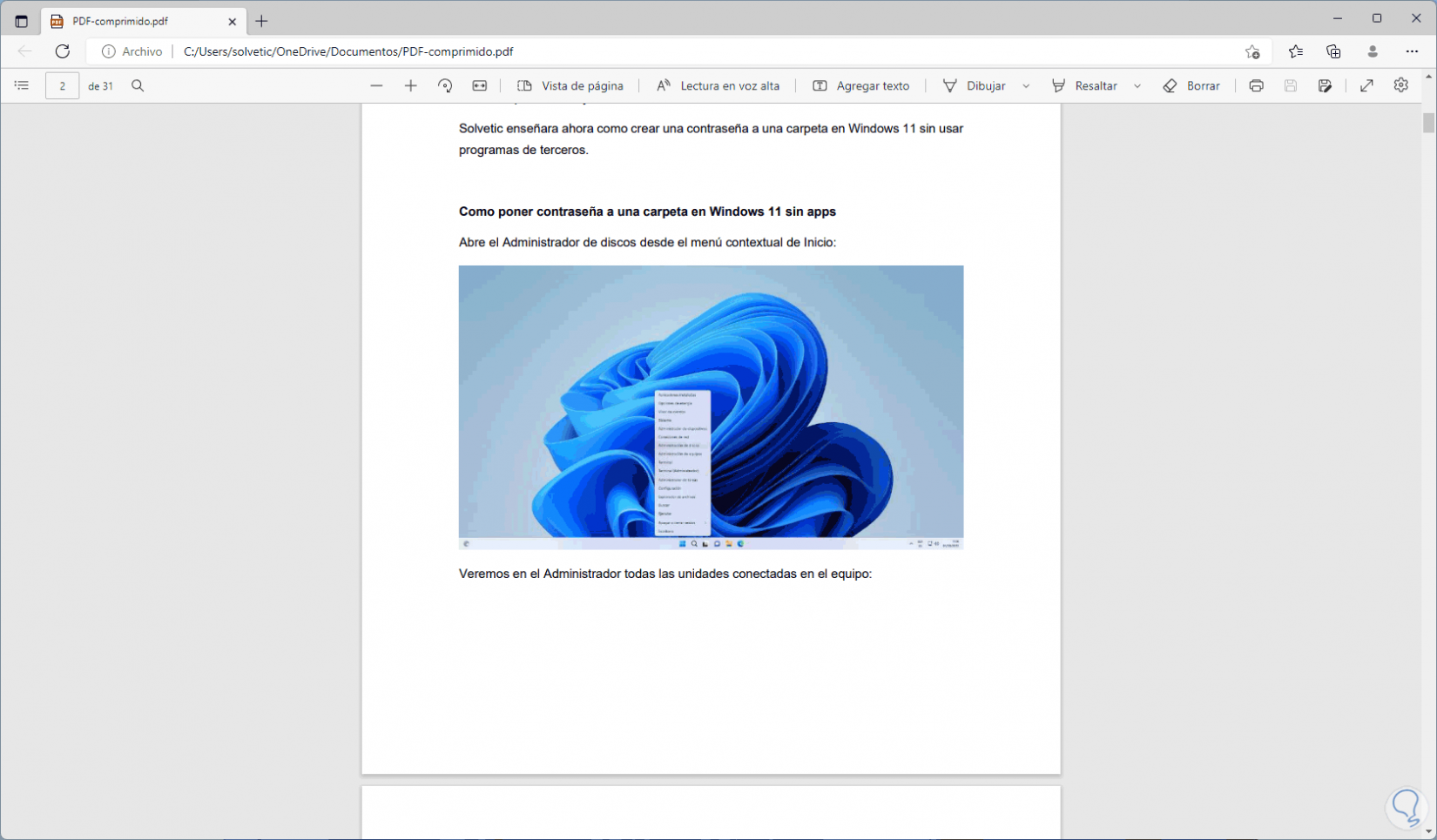Select the PDF-comprimido.pdf tab

click(x=144, y=21)
